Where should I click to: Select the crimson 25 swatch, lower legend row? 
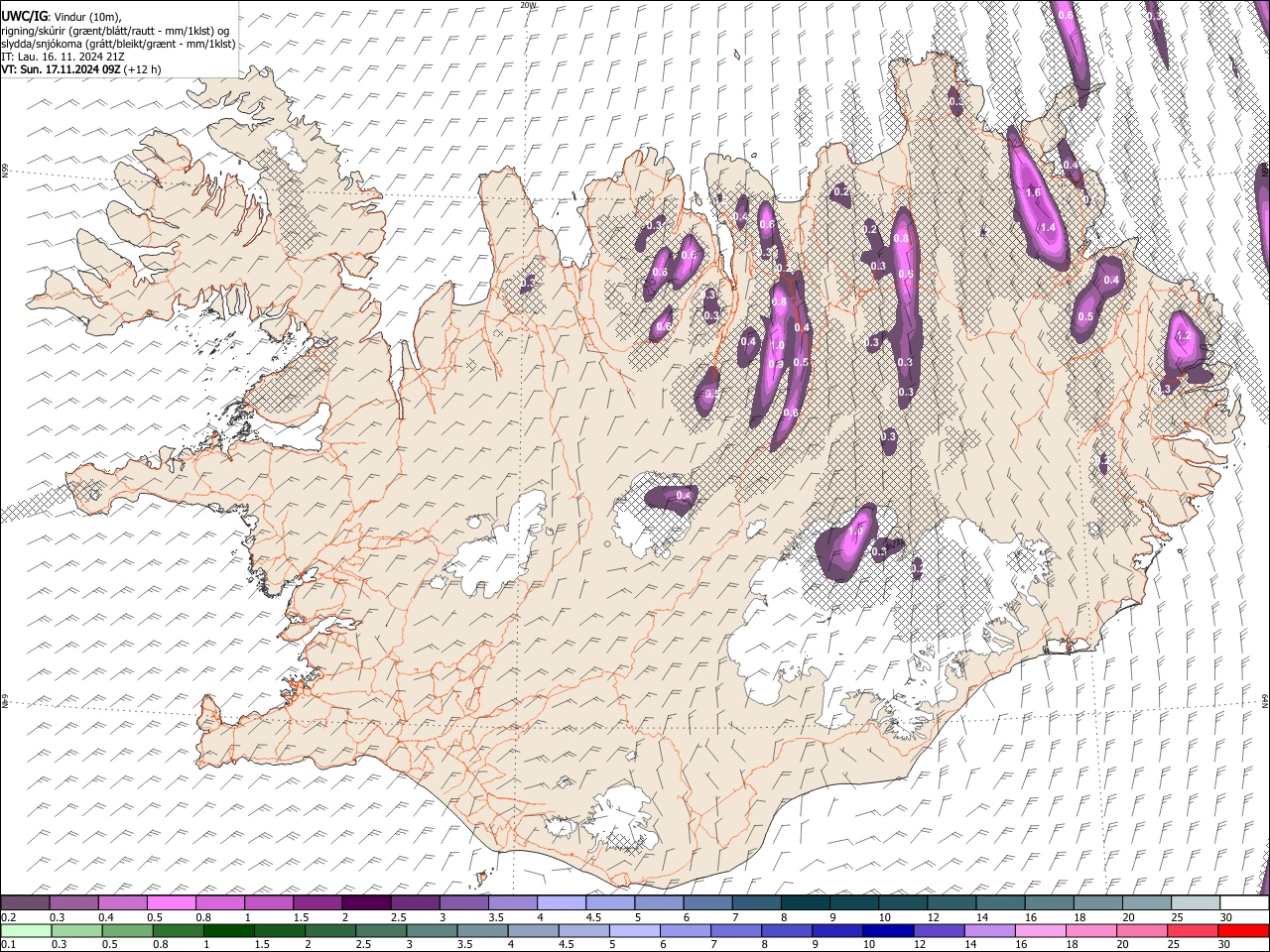pos(1194,930)
